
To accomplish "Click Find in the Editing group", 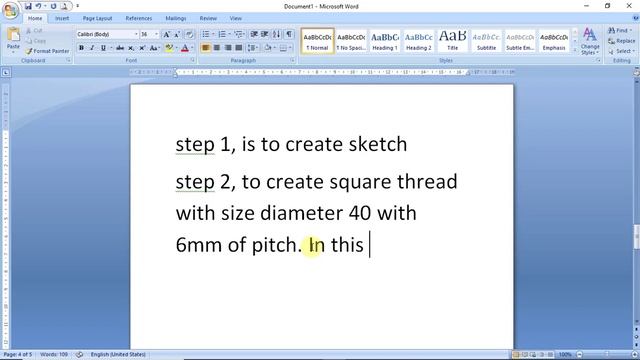I will tap(620, 31).
